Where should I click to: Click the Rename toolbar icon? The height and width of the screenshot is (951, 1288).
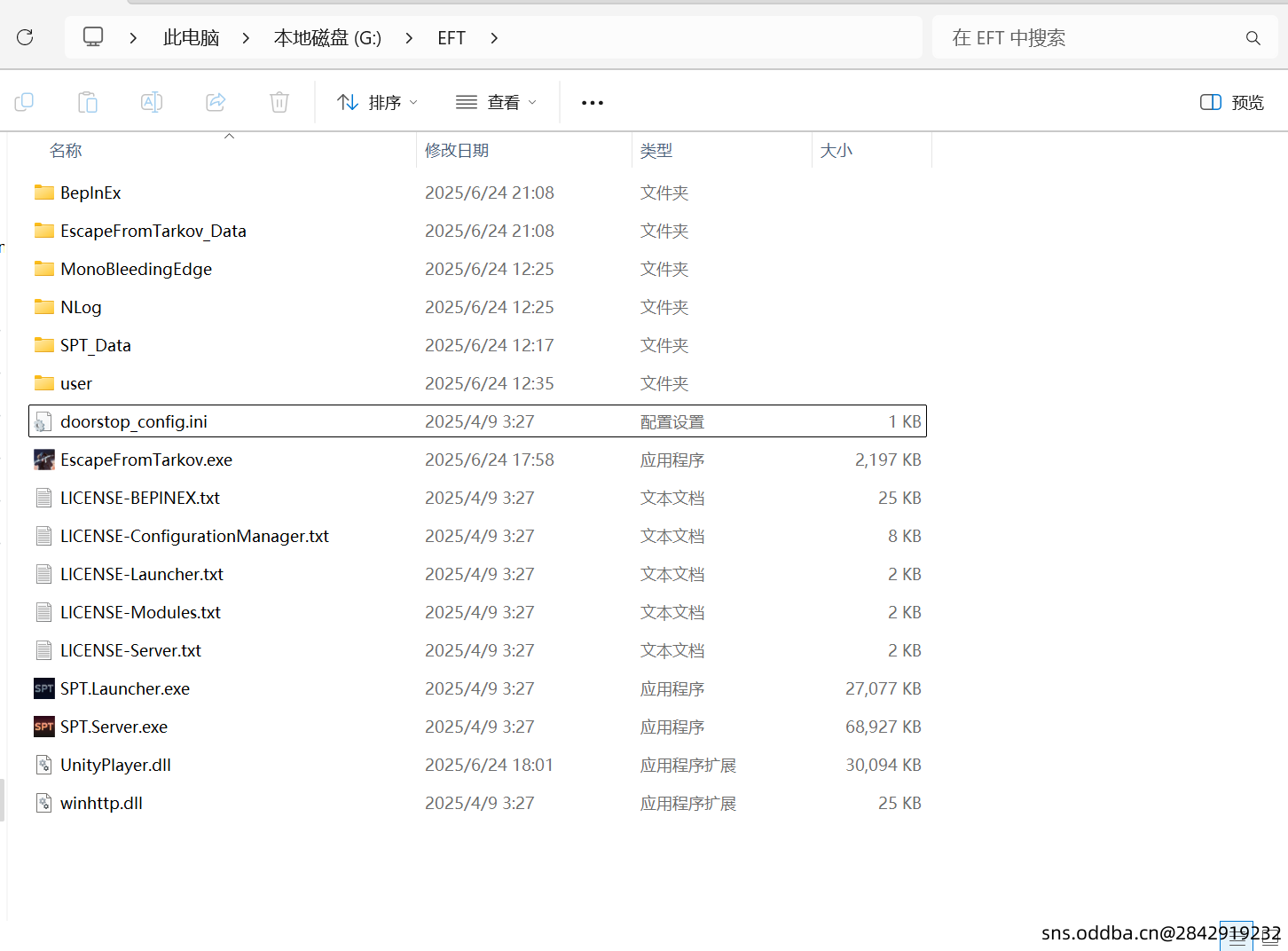tap(152, 102)
